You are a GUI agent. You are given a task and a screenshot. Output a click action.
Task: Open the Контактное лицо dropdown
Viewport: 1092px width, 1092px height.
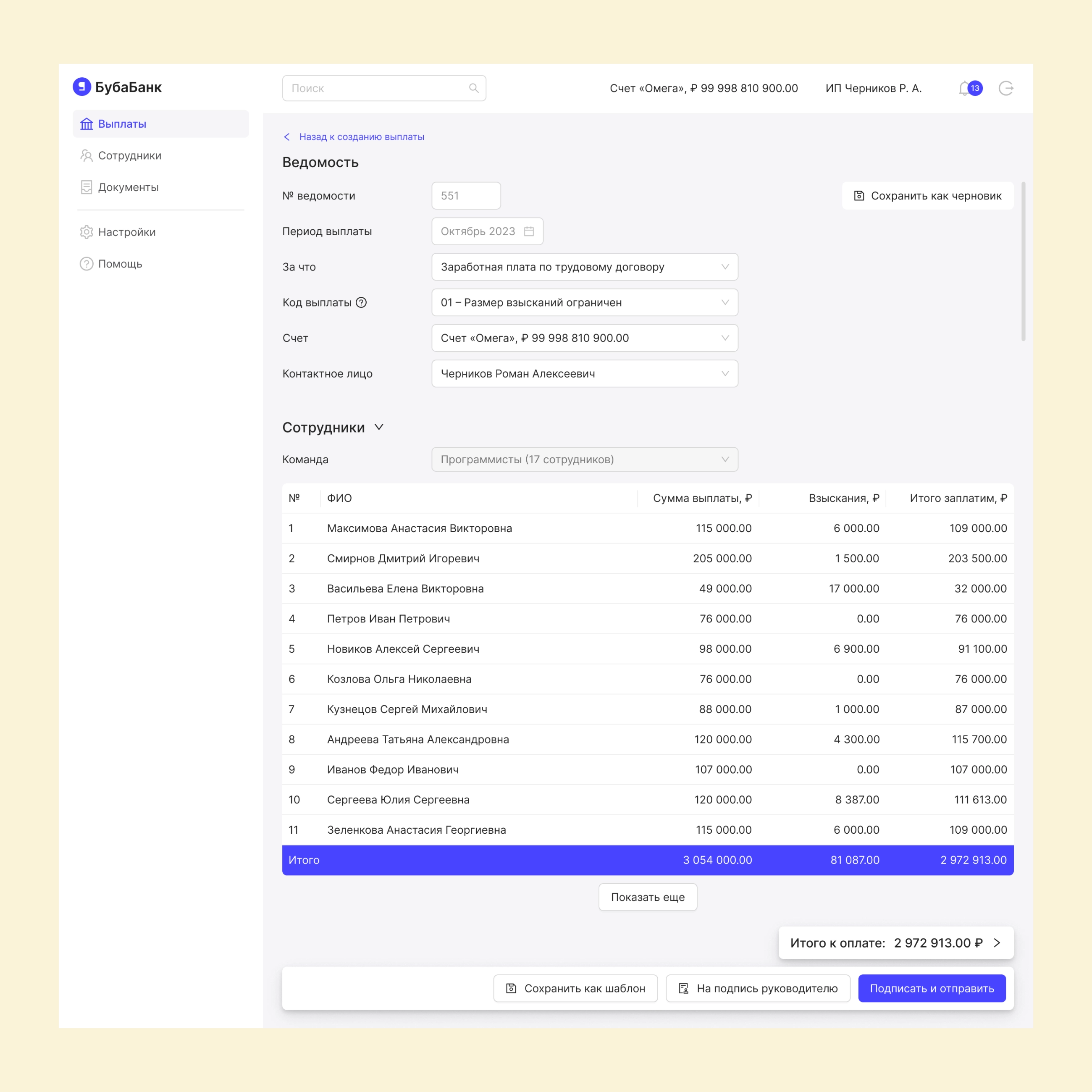(x=585, y=374)
